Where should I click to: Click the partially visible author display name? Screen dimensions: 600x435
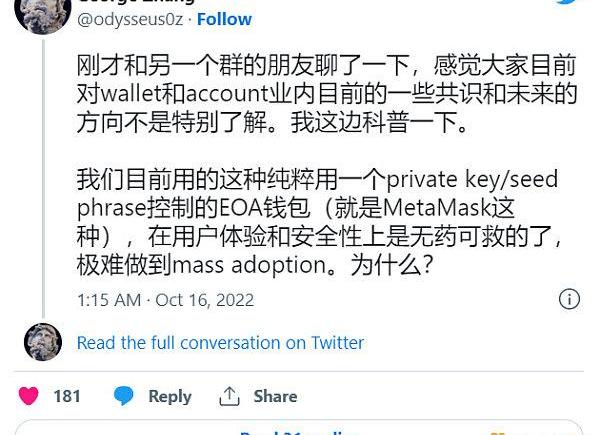136,2
